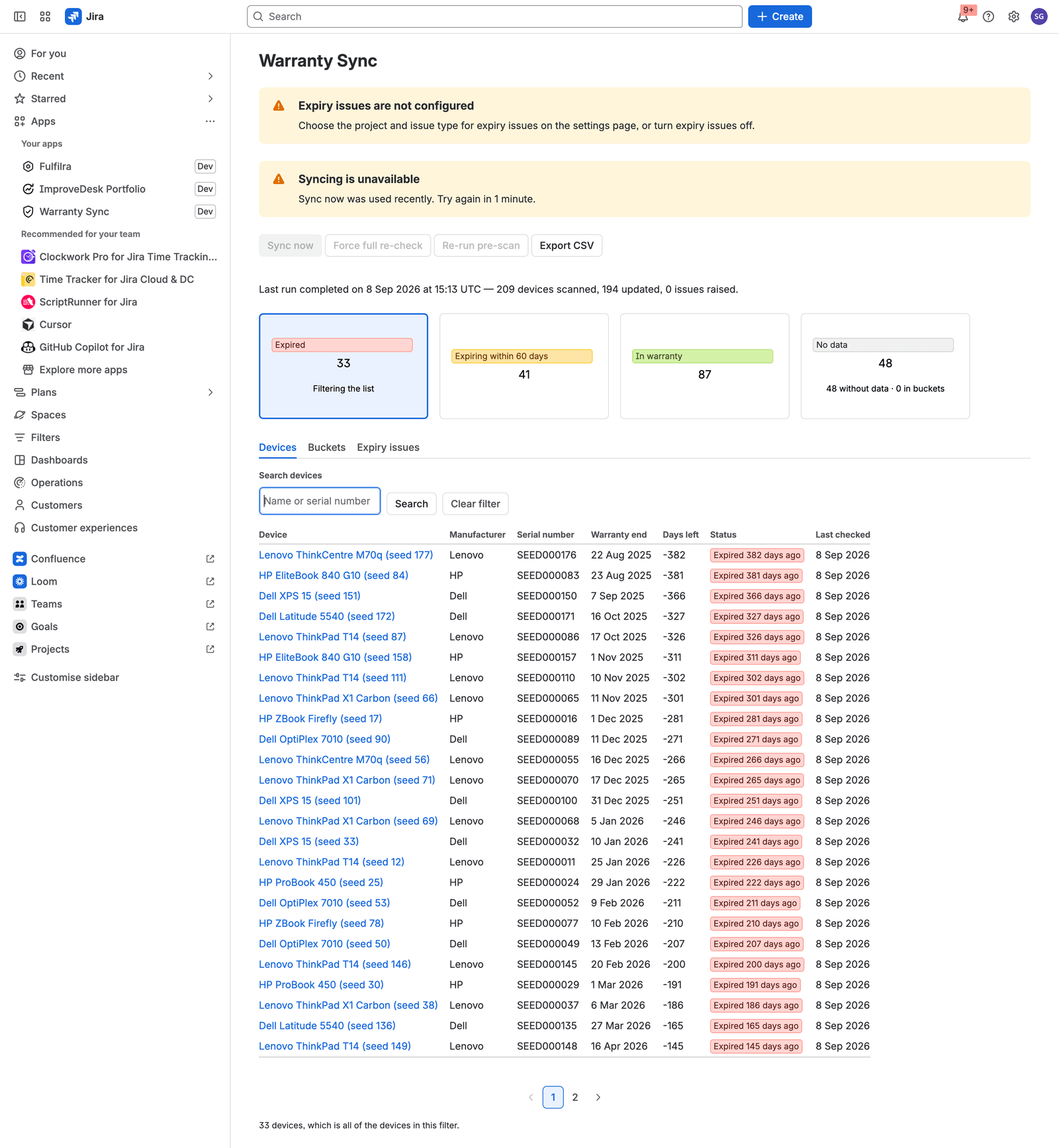Focus the Name or serial number field
The image size is (1059, 1148).
click(x=320, y=501)
